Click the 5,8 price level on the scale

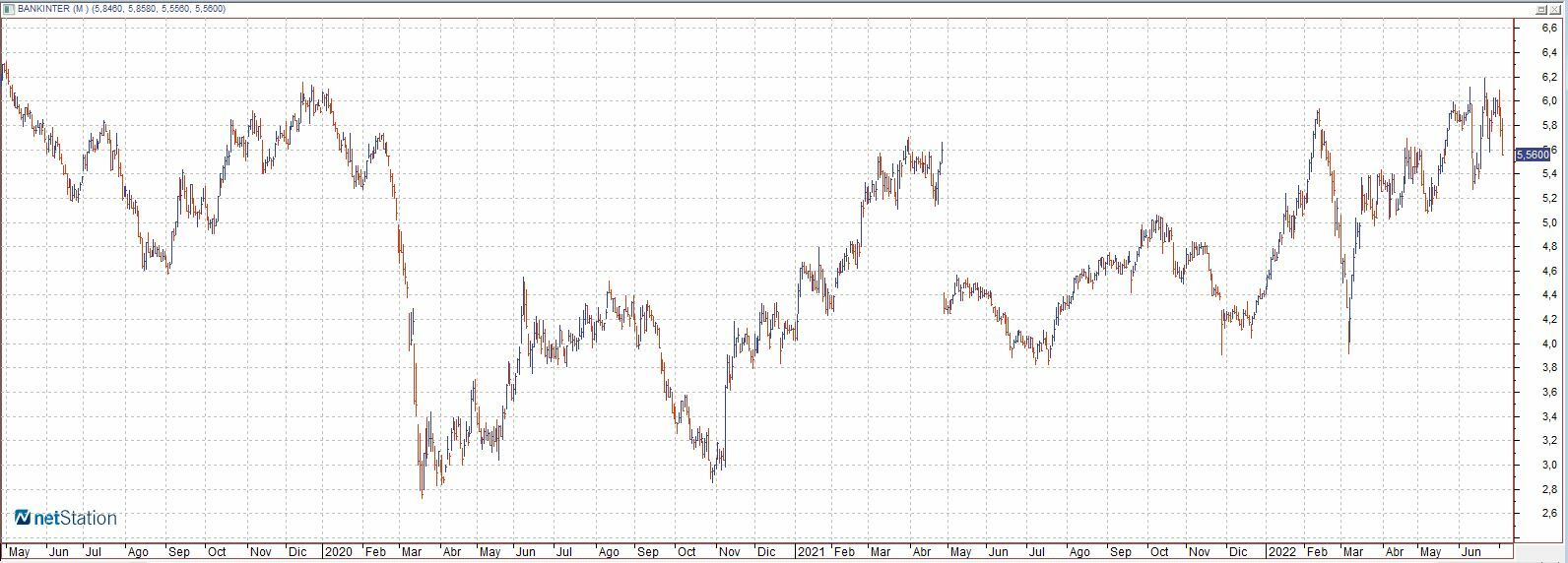pos(1549,126)
